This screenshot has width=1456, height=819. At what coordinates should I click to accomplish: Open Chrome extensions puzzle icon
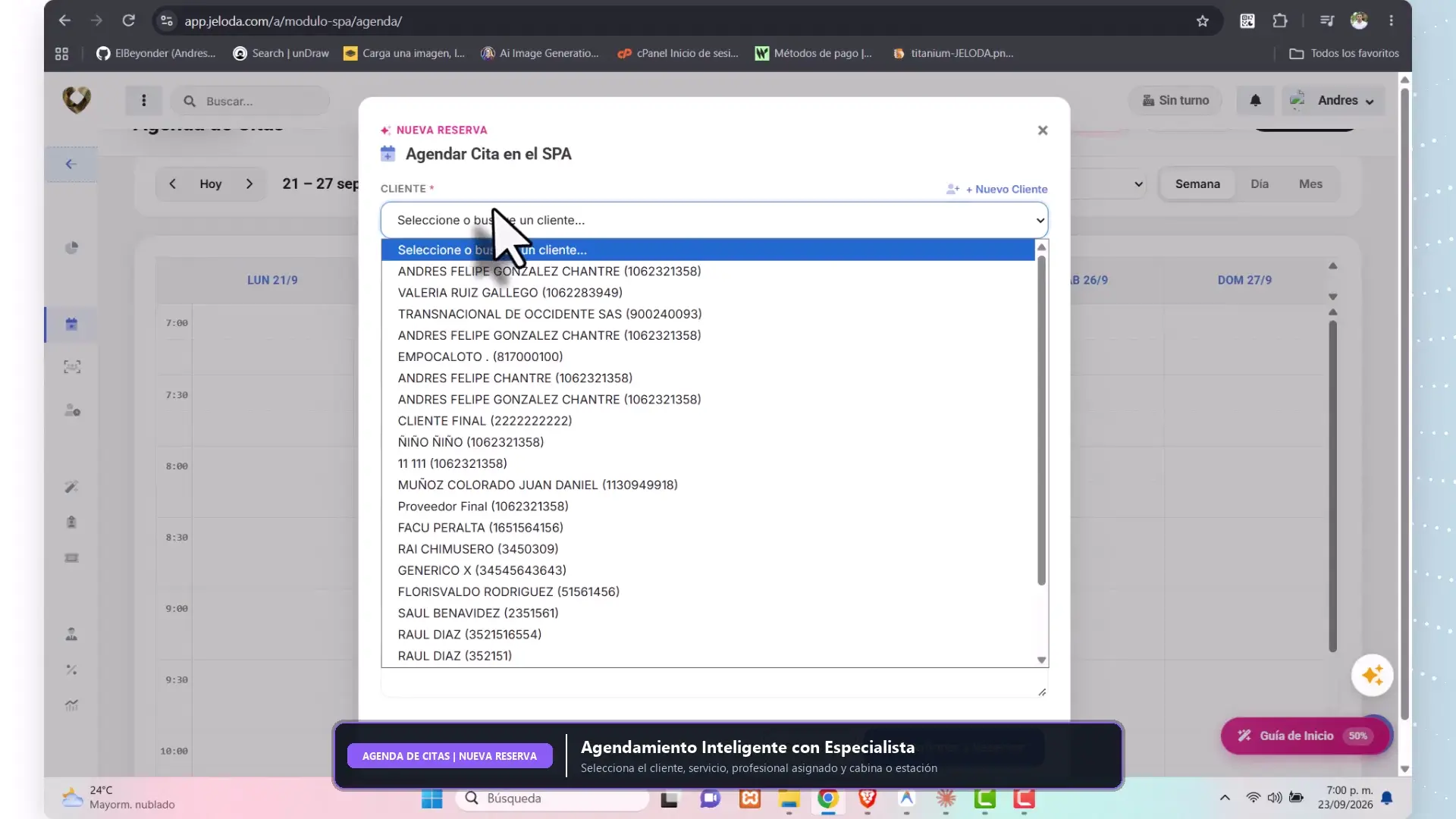pos(1280,21)
